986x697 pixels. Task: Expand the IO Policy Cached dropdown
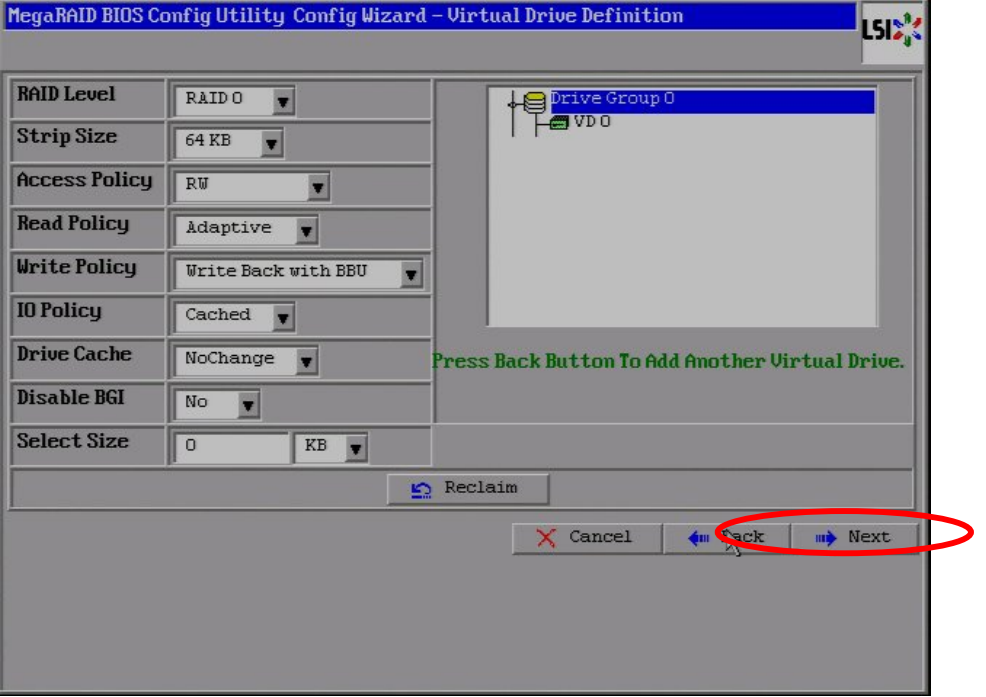point(283,317)
